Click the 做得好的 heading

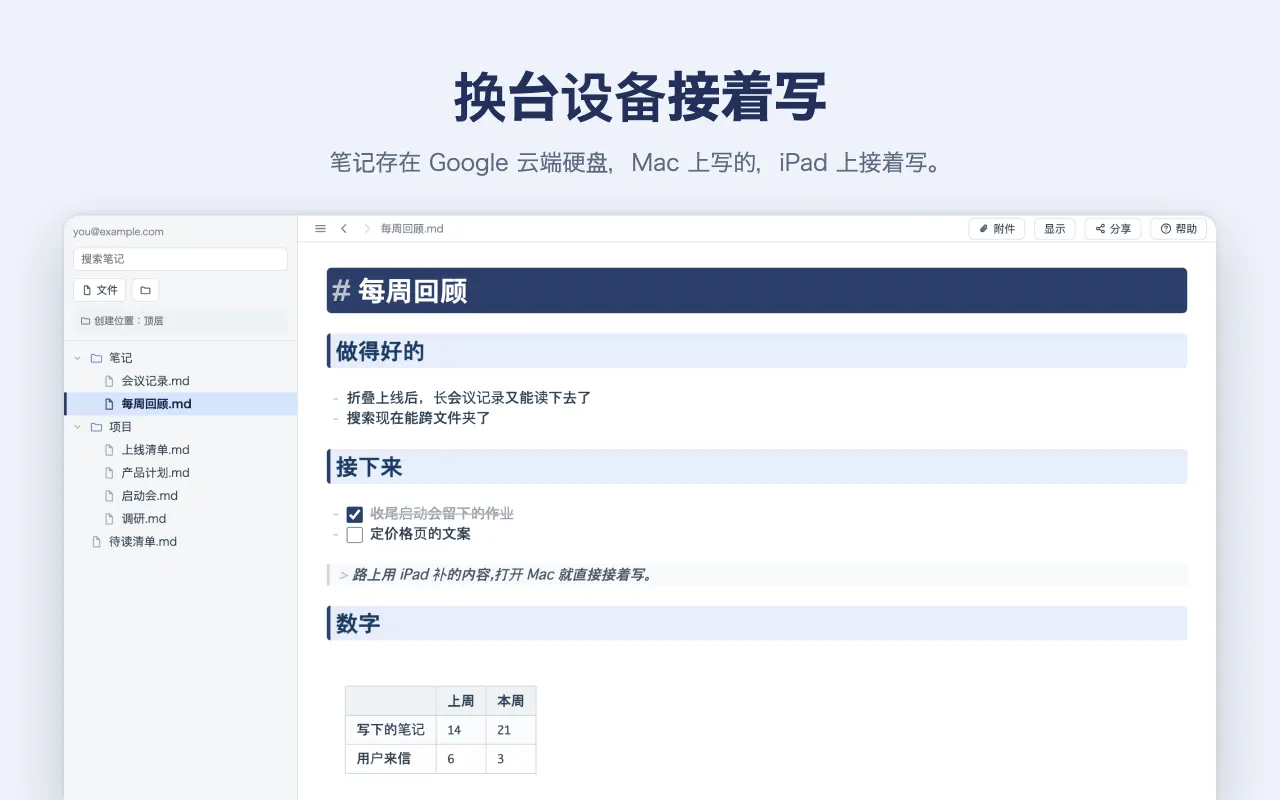pos(757,351)
